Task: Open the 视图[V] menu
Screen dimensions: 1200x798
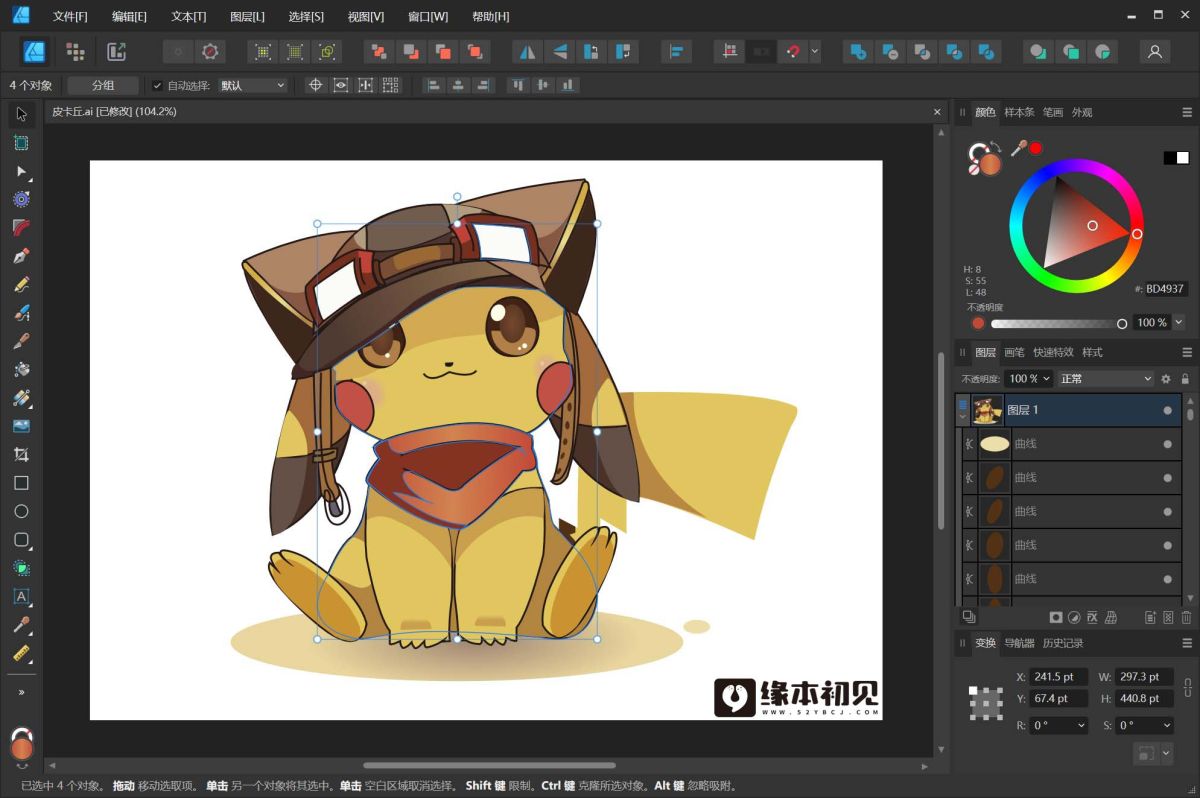Action: (365, 17)
